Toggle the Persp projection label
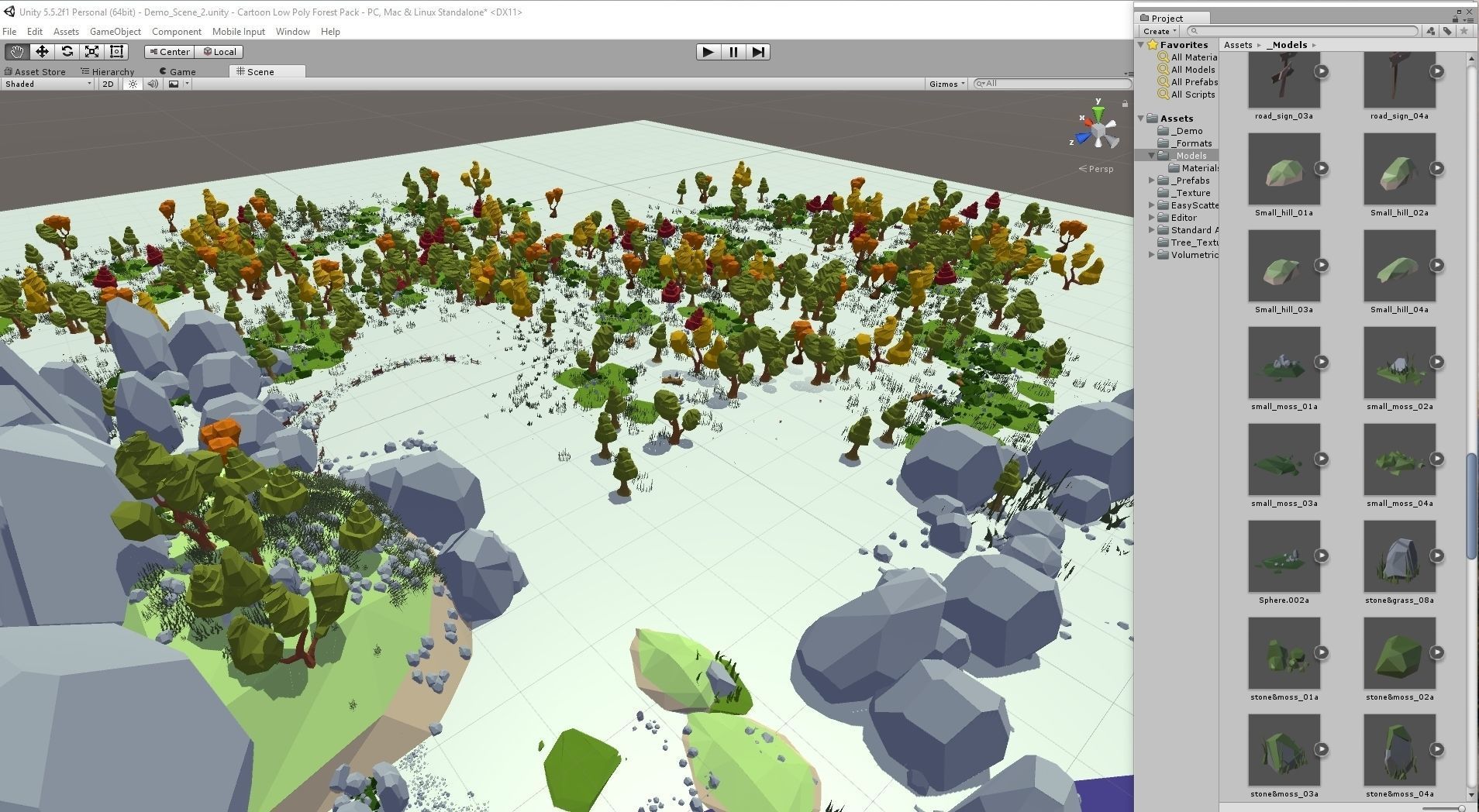The height and width of the screenshot is (812, 1479). [1096, 169]
